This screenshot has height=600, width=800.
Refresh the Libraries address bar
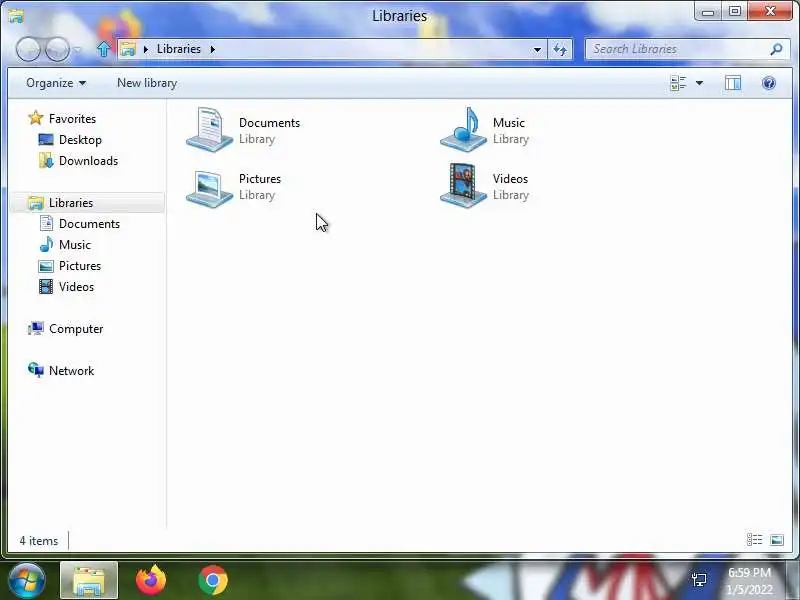point(560,49)
